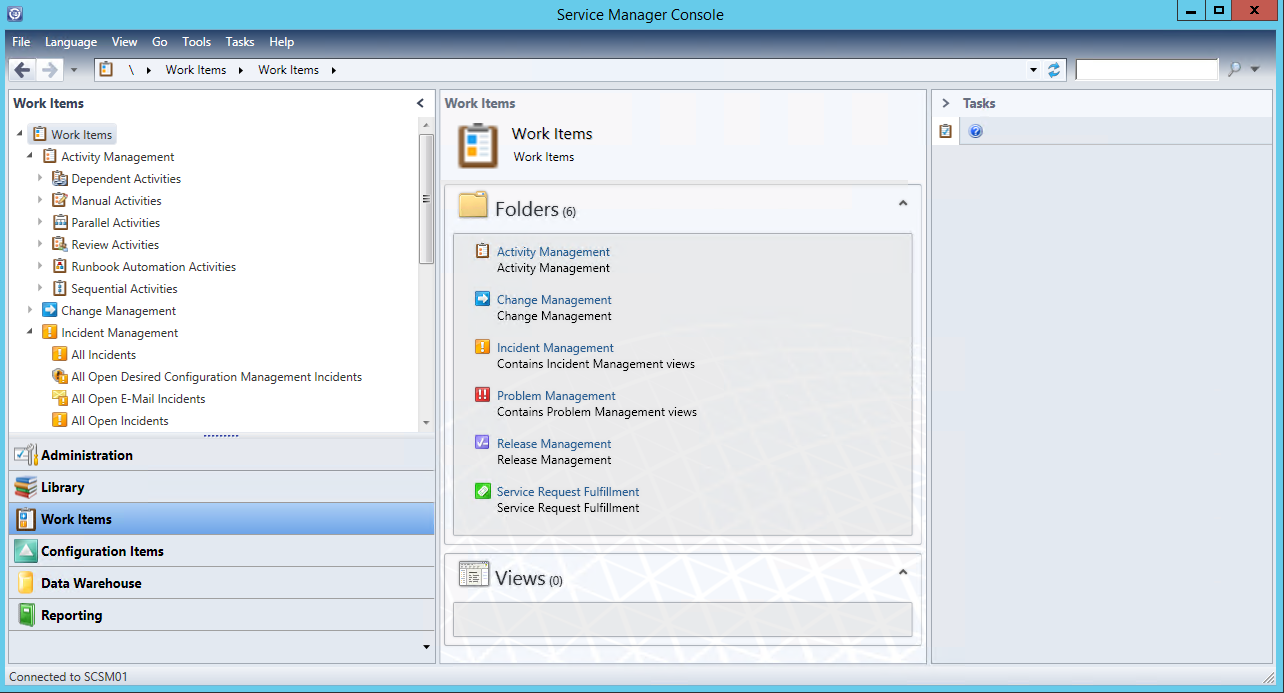Open the Library workspace icon

click(x=25, y=487)
